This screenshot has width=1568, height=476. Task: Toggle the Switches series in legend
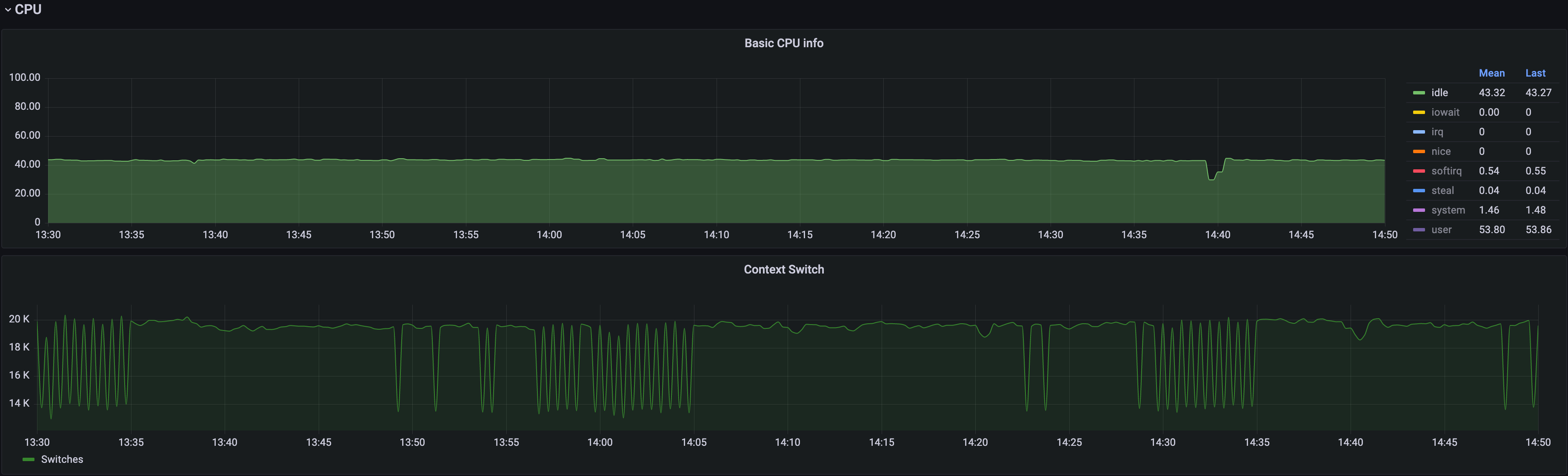click(61, 459)
